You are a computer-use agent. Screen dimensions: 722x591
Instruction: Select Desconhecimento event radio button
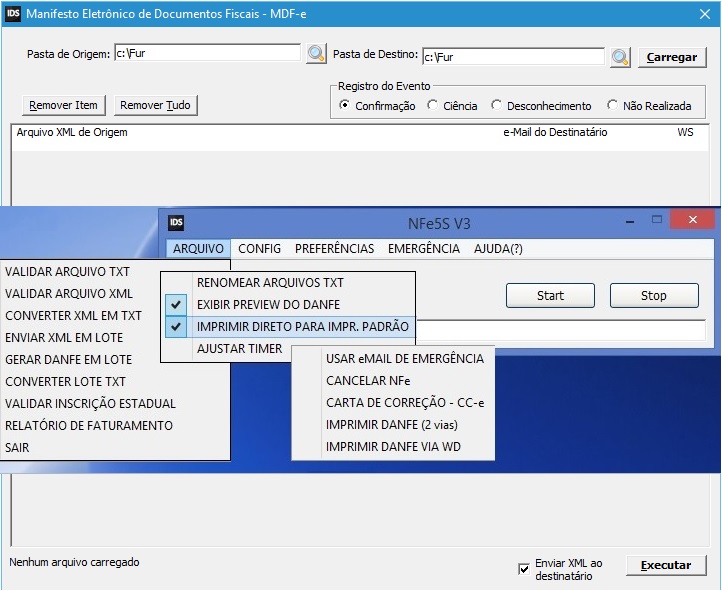[x=496, y=105]
